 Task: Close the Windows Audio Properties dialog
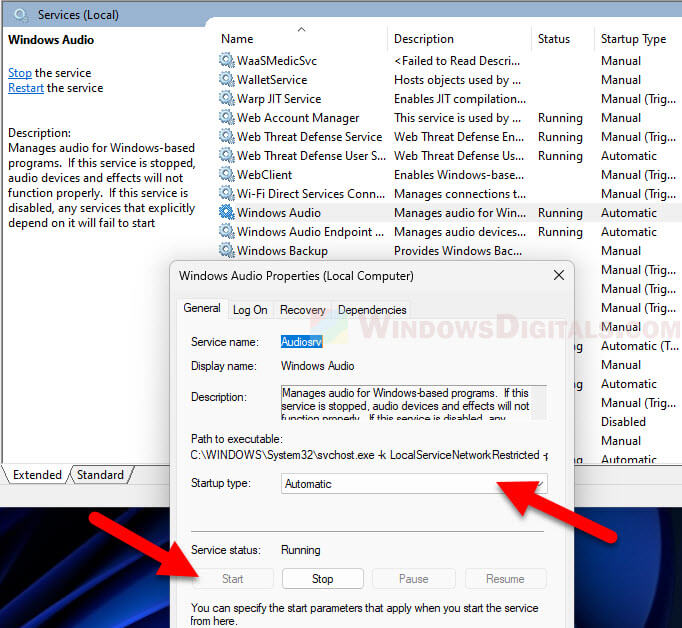coord(559,275)
